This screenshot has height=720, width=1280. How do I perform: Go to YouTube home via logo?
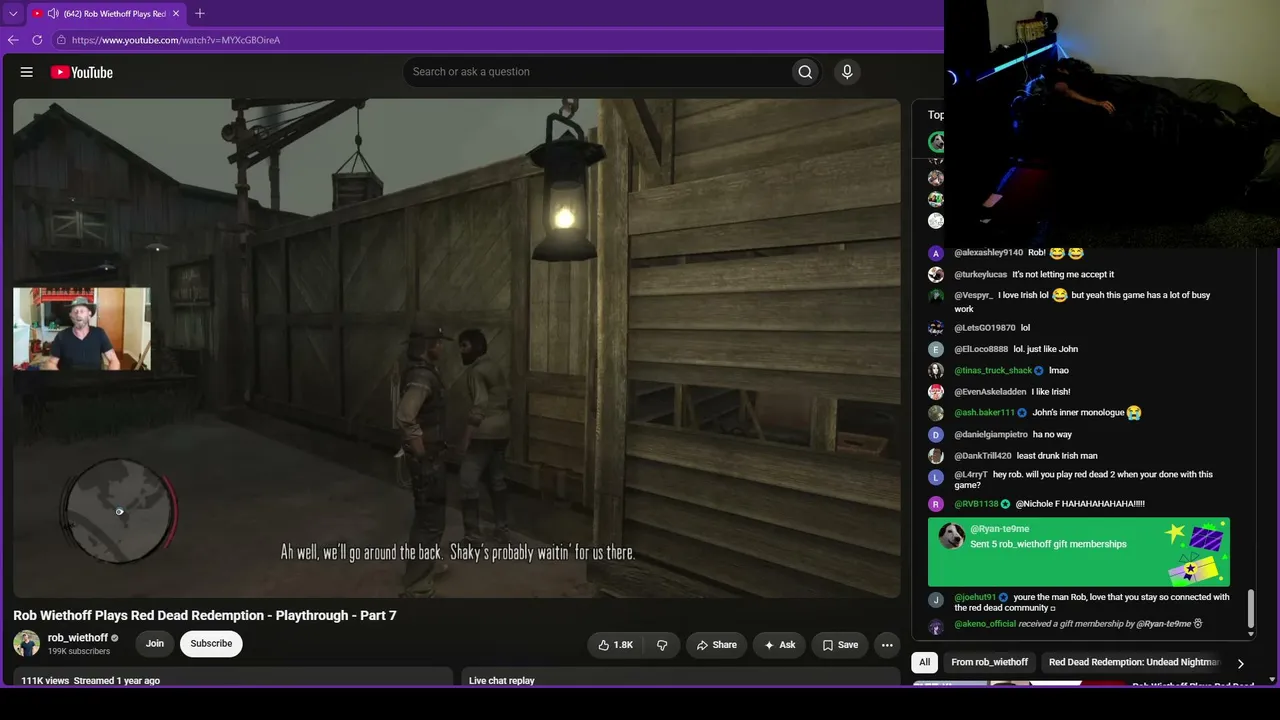pyautogui.click(x=82, y=72)
